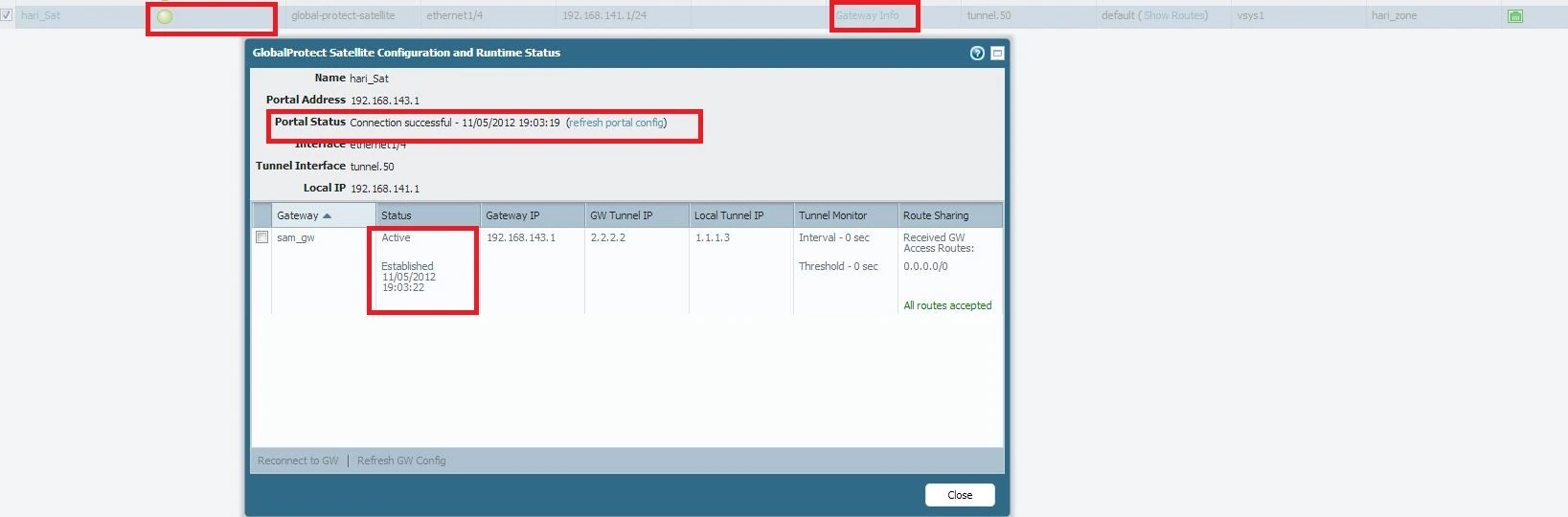
Task: Click the tunnel.50 cell in background row
Action: (989, 15)
